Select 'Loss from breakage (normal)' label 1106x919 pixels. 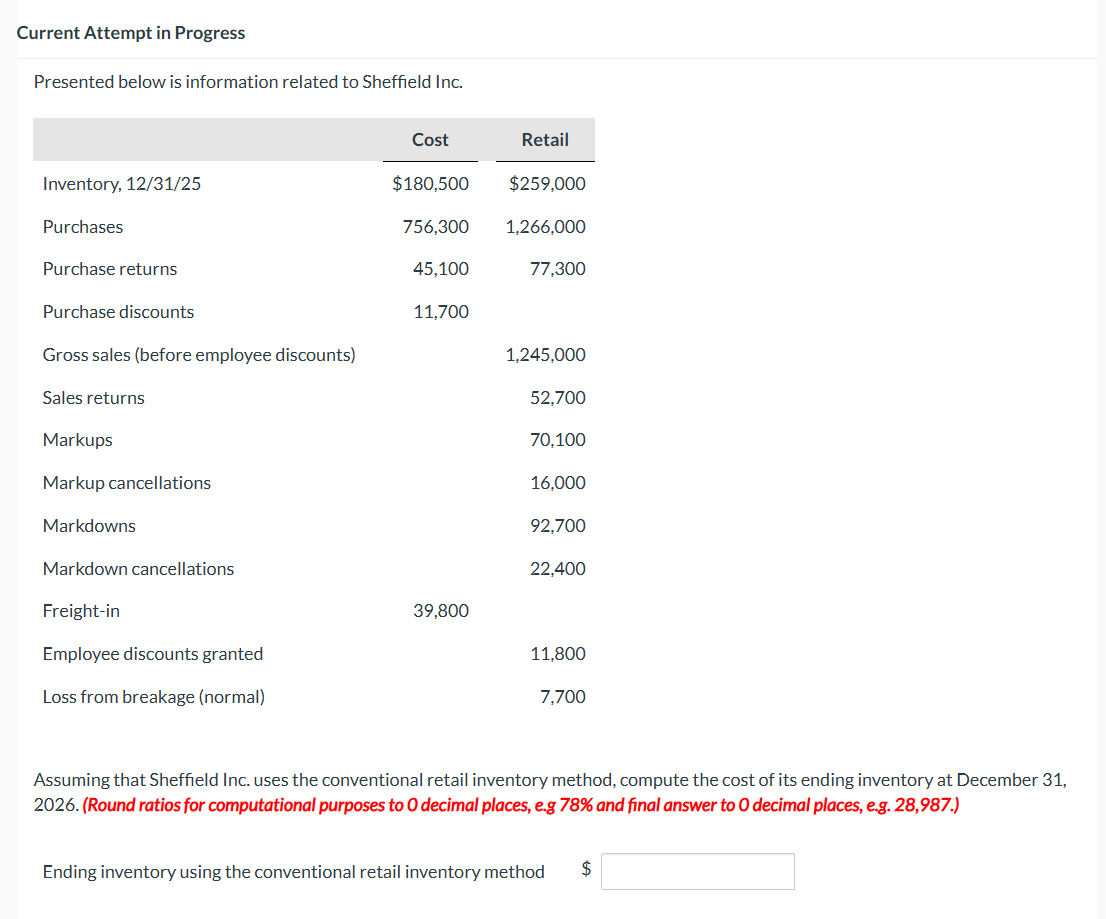tap(154, 697)
